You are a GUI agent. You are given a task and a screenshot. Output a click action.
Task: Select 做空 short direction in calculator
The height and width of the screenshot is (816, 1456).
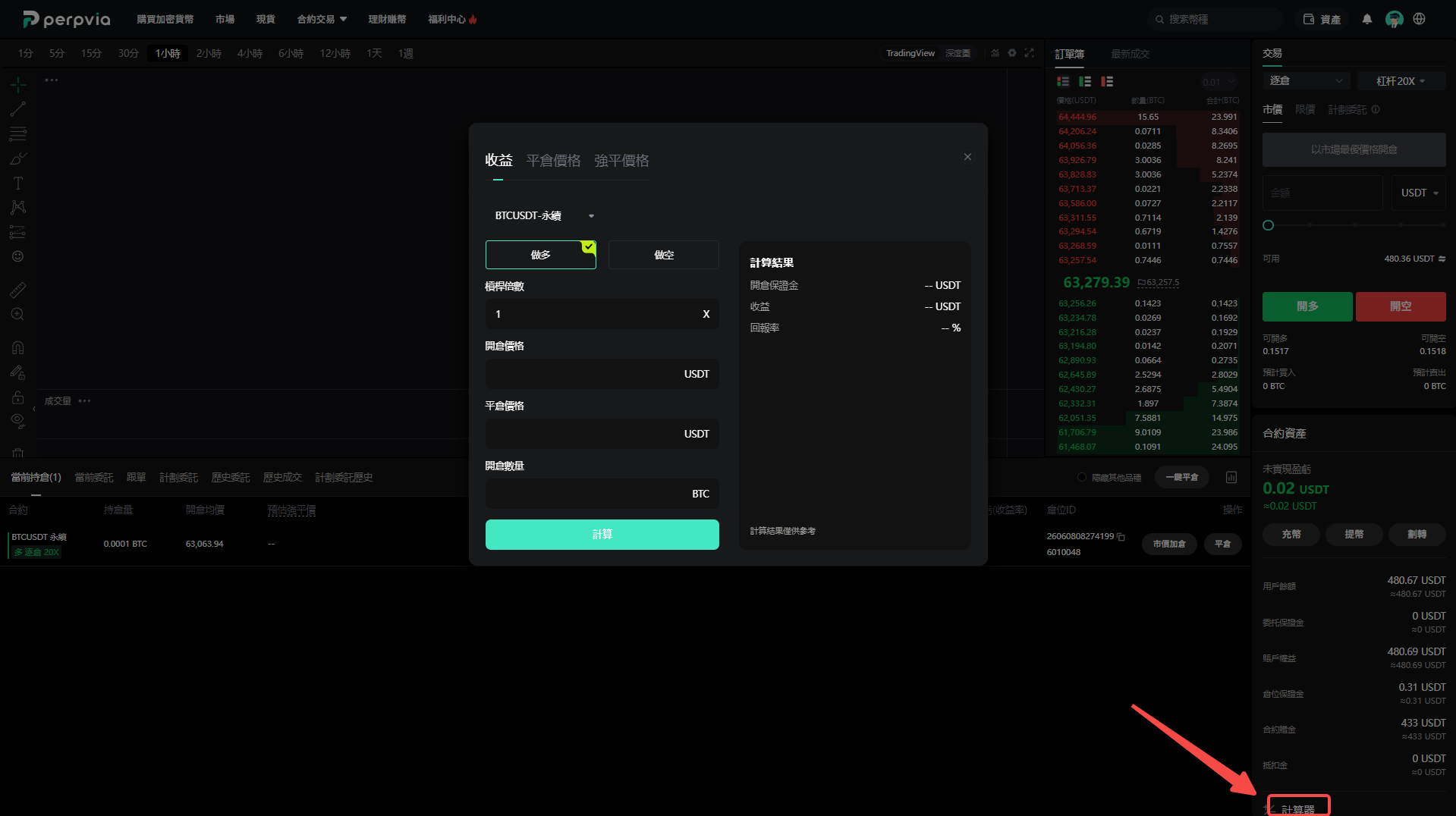coord(664,255)
